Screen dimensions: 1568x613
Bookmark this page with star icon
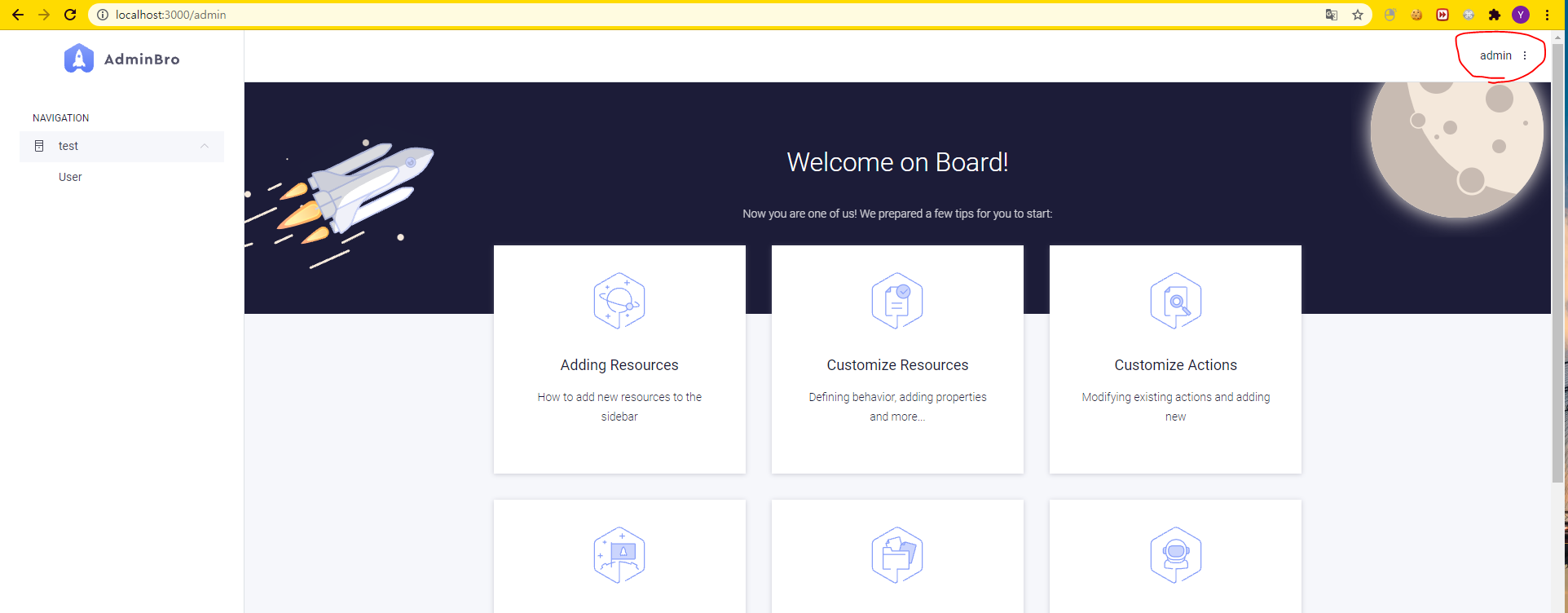1358,15
